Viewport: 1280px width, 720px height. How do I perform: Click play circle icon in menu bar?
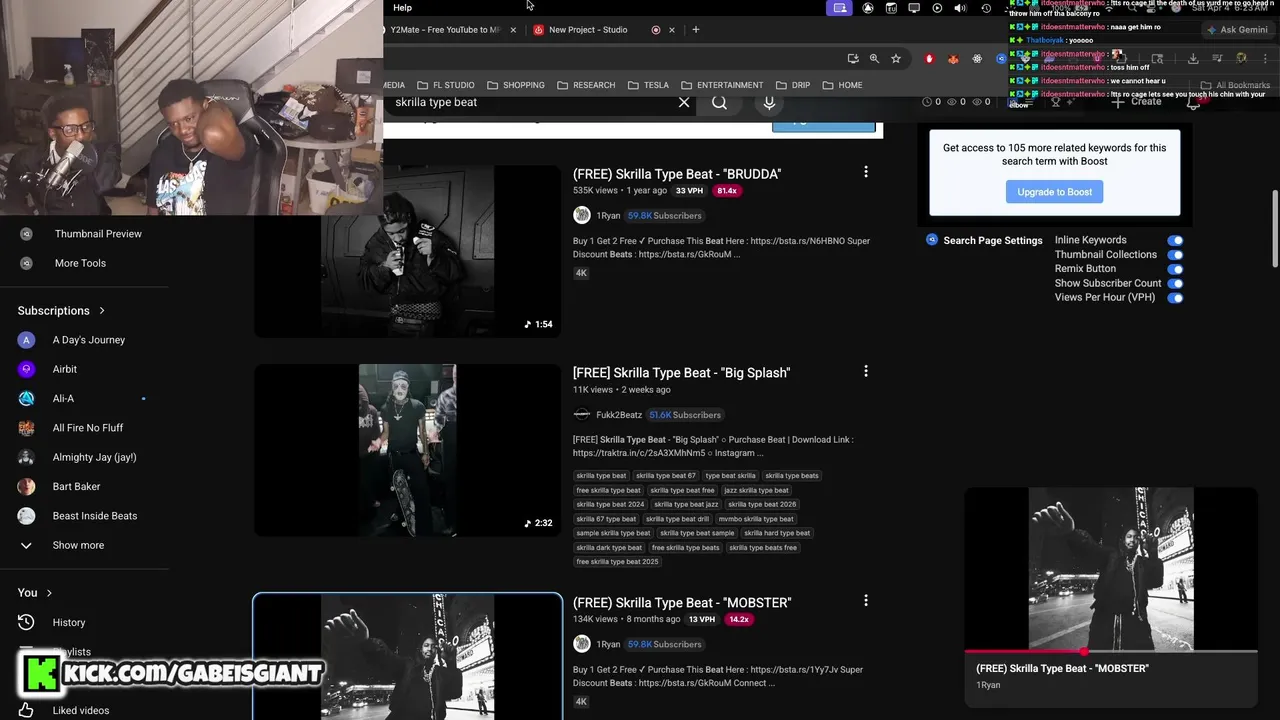[937, 8]
